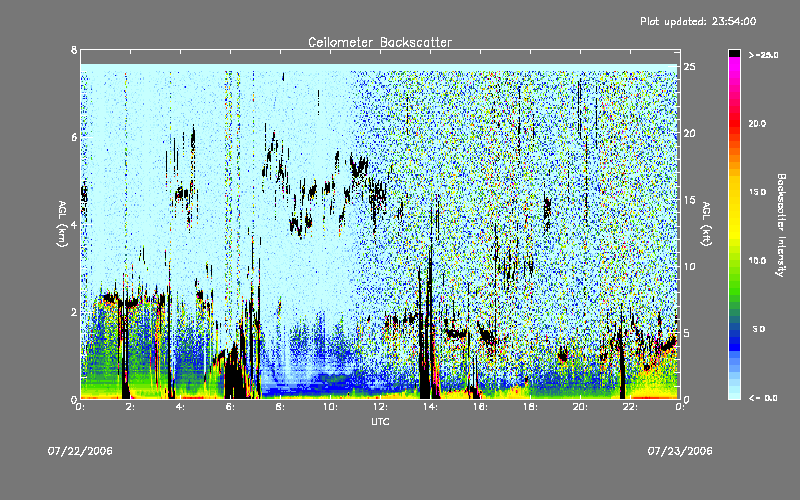
Task: Click the "2" tick on the km axis
Action: [74, 312]
